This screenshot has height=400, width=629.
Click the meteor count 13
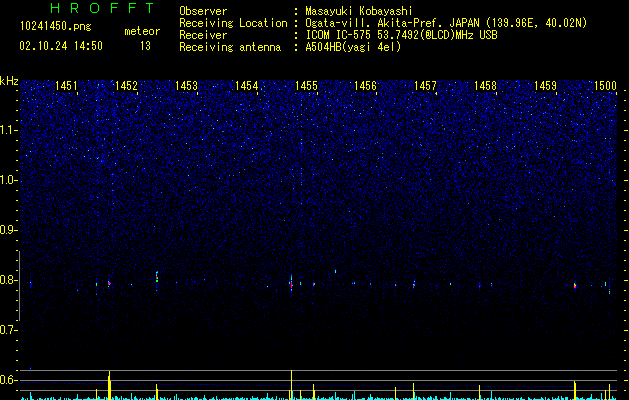coord(145,46)
